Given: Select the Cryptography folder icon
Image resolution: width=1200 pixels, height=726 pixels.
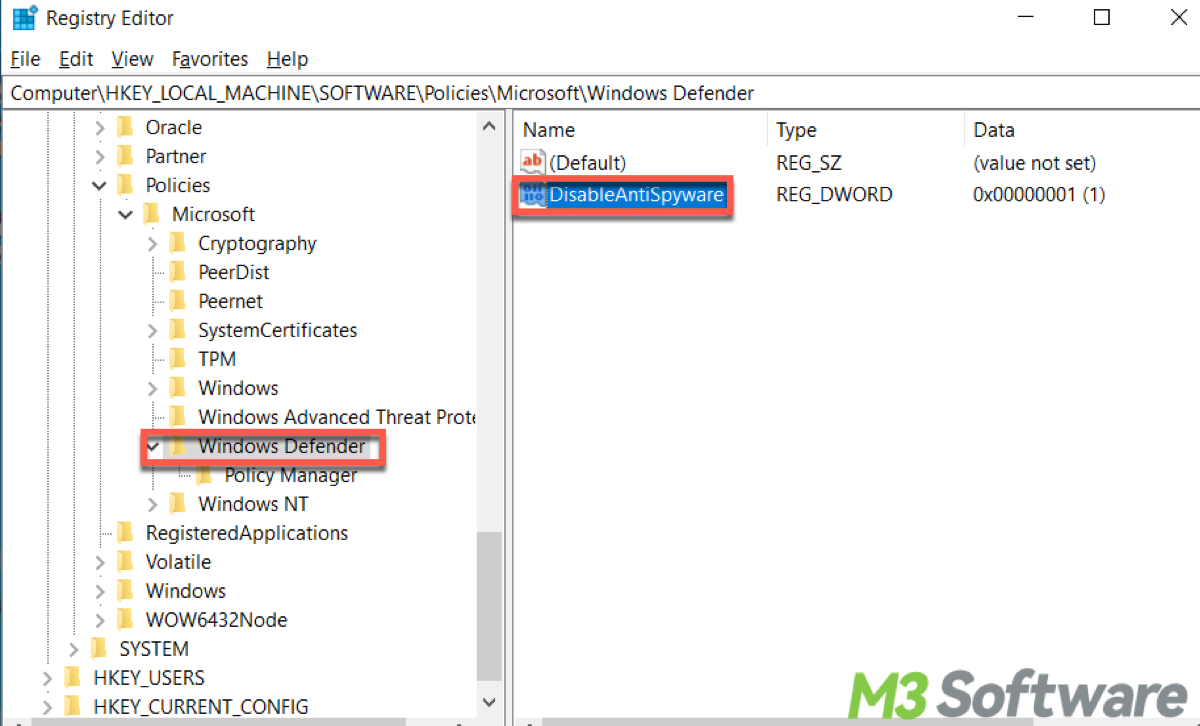Looking at the screenshot, I should (178, 243).
